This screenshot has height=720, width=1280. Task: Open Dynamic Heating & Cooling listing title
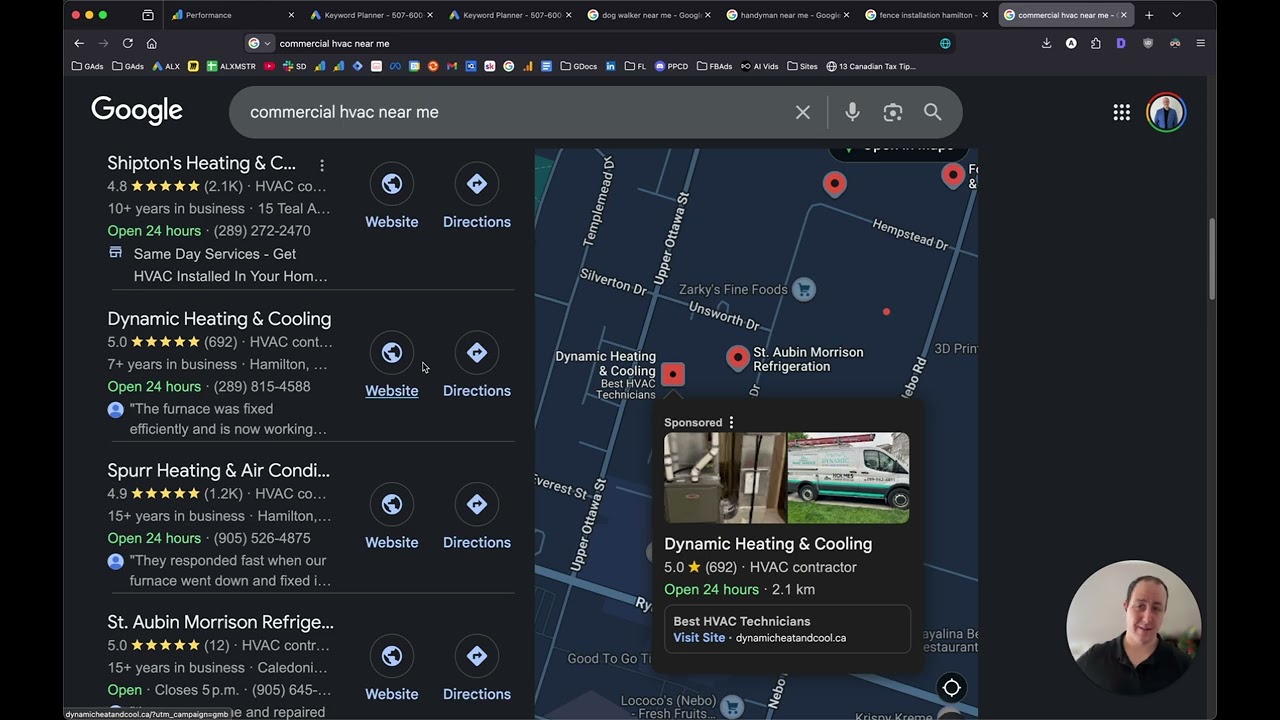coord(219,319)
